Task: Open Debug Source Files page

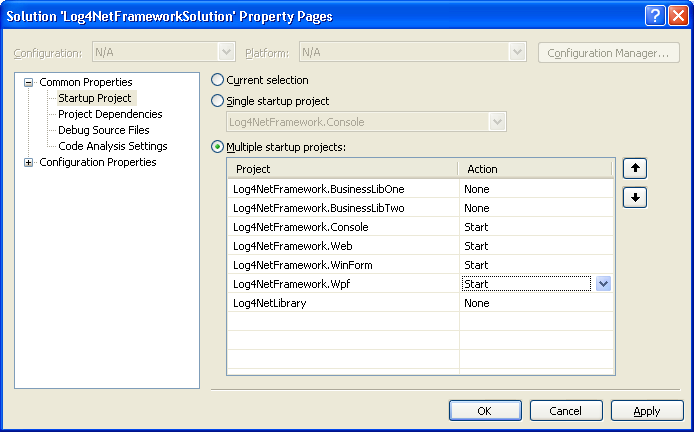Action: tap(104, 130)
